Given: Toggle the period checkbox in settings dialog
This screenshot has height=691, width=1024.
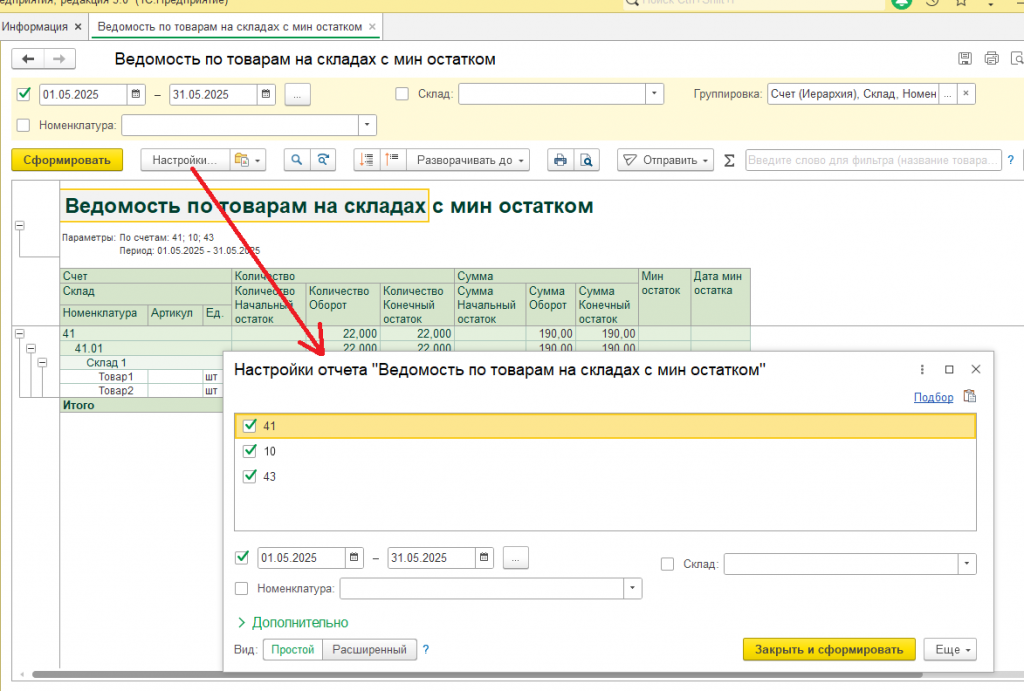Looking at the screenshot, I should (x=242, y=558).
